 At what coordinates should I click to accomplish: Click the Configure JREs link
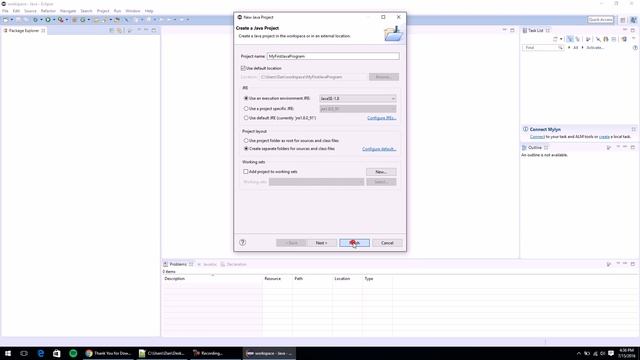(x=381, y=118)
